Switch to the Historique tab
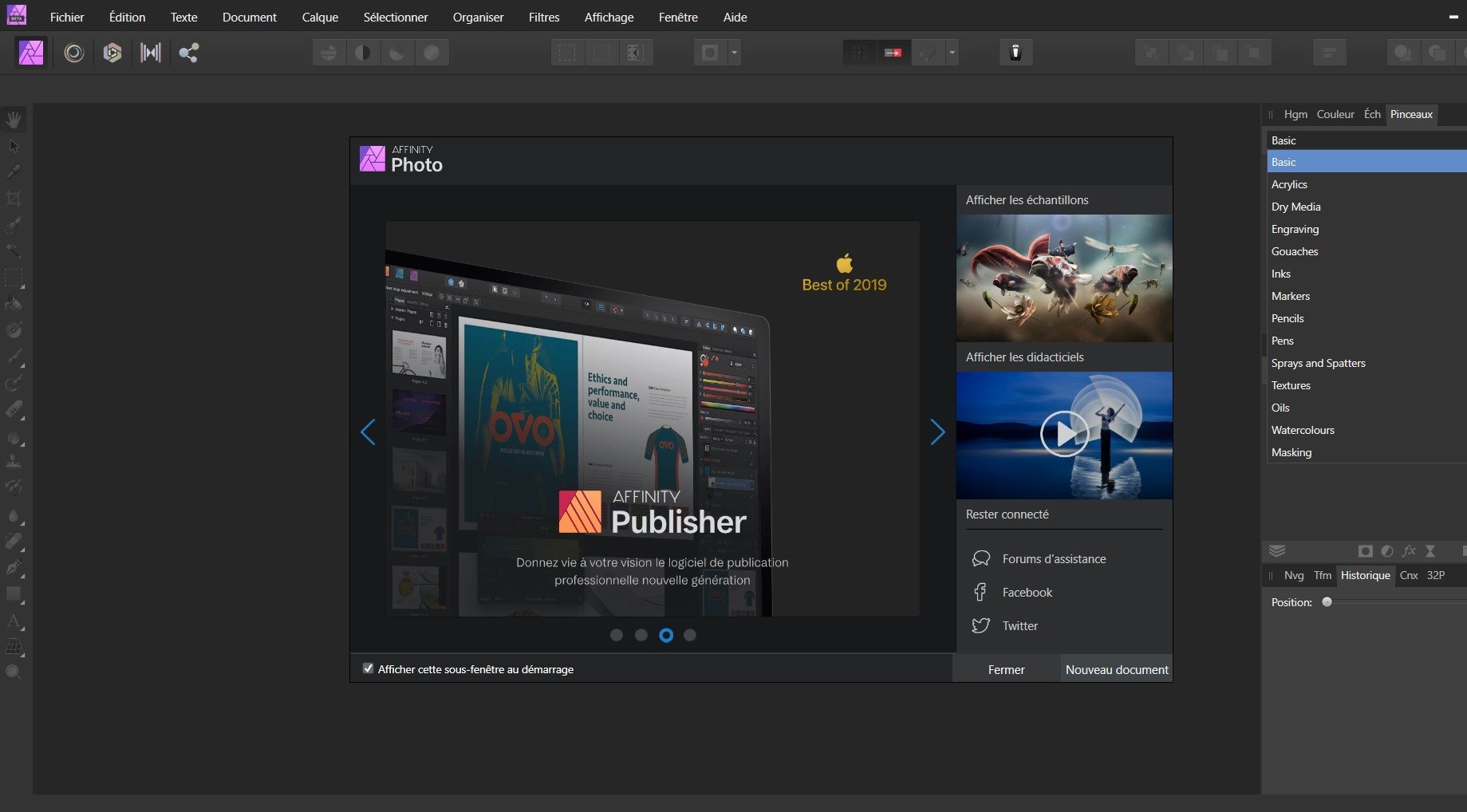1467x812 pixels. coord(1365,575)
